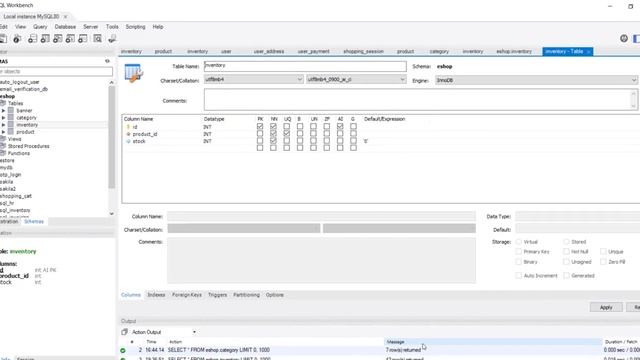Click the create new function toolbar icon
640x360 pixels.
tap(82, 39)
